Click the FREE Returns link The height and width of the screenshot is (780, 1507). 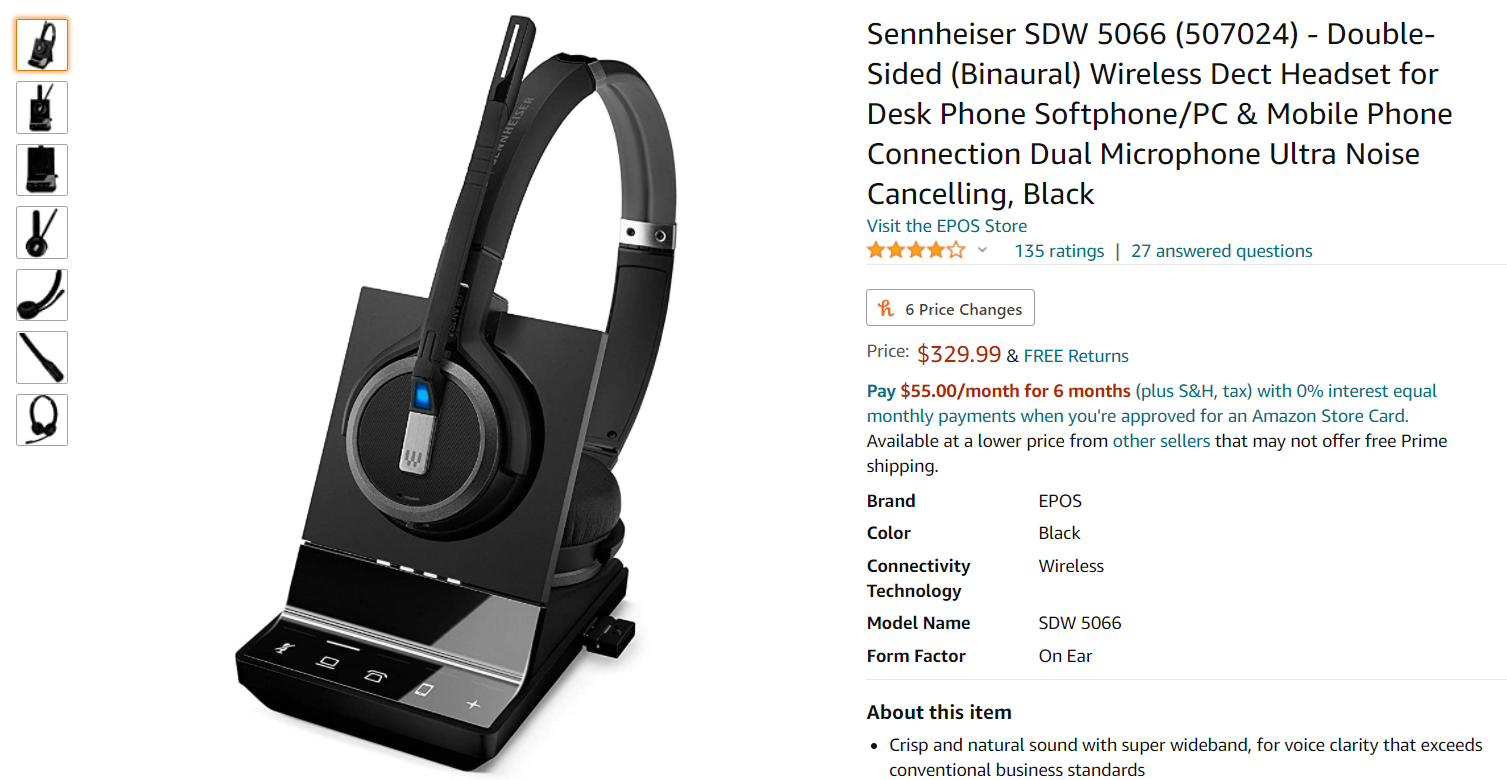1076,356
